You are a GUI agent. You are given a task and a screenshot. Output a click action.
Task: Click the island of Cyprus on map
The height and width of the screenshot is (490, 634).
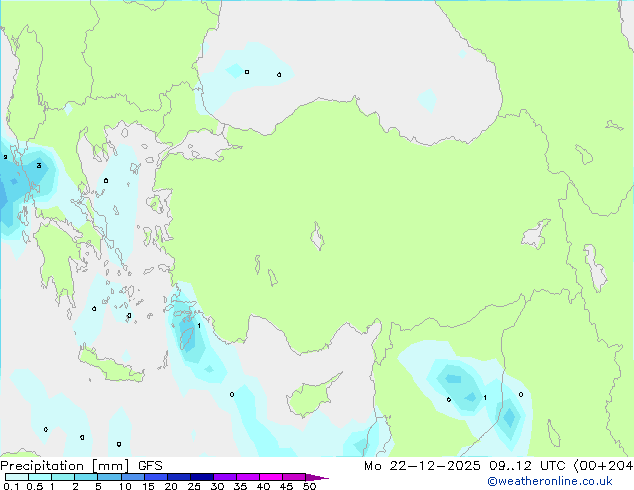point(313,396)
